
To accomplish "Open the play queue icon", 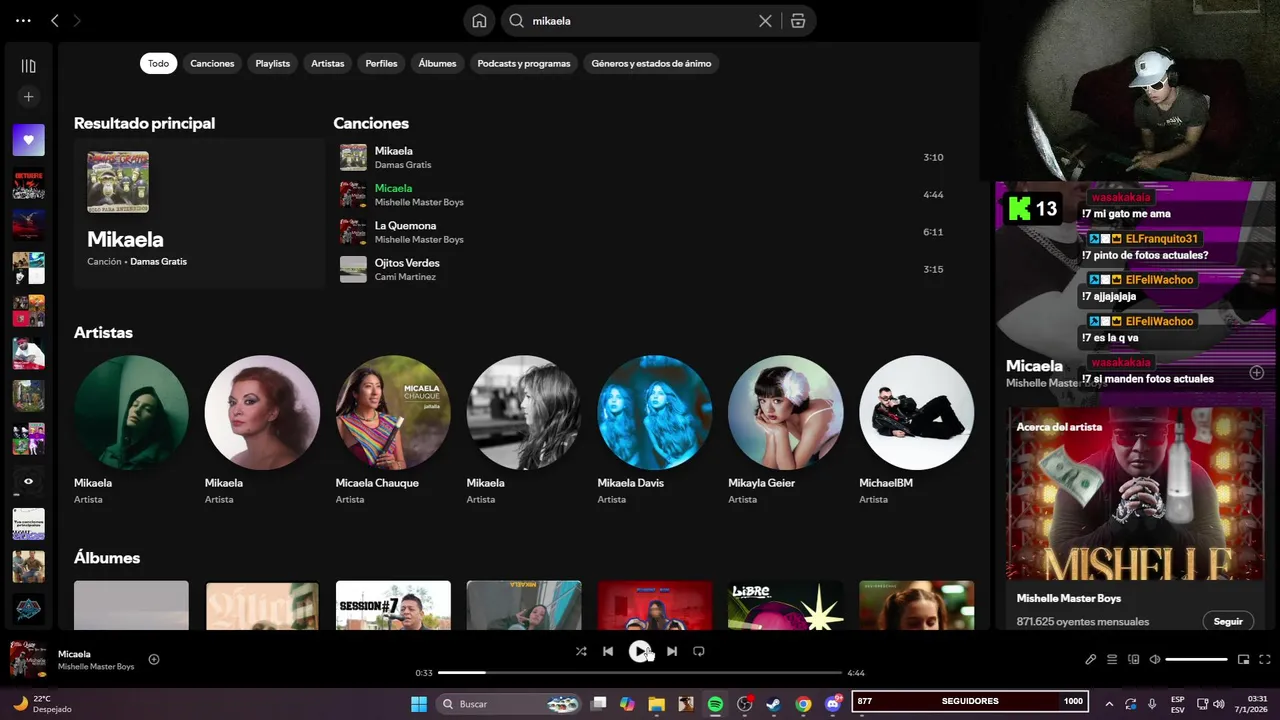I will coord(1112,660).
